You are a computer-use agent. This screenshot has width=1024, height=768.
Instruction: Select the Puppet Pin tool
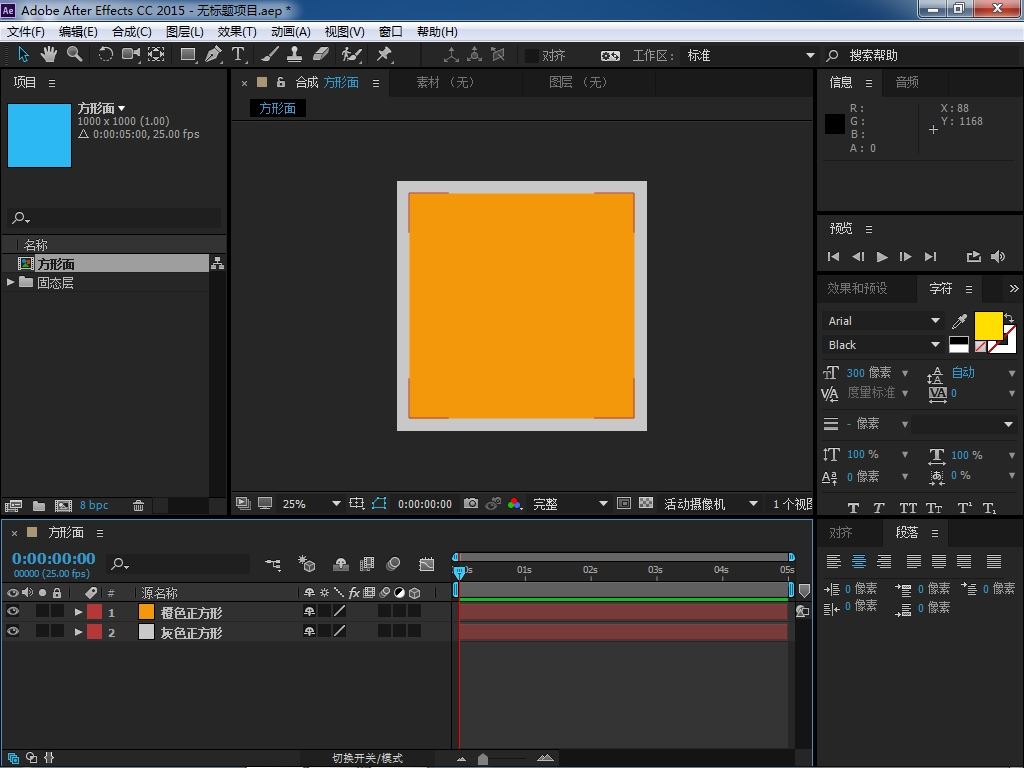(x=384, y=55)
